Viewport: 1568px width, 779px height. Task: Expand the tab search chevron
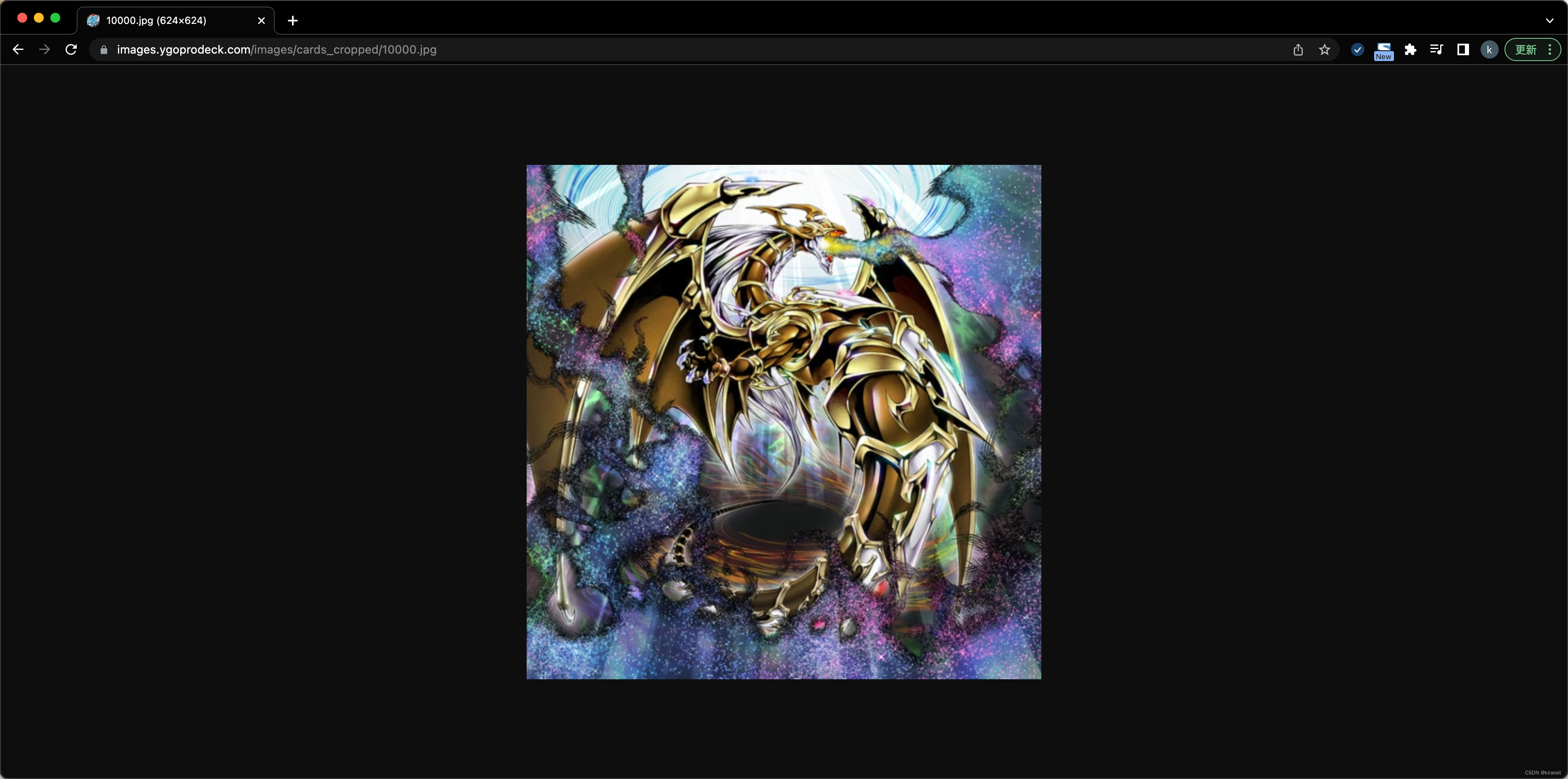1549,21
